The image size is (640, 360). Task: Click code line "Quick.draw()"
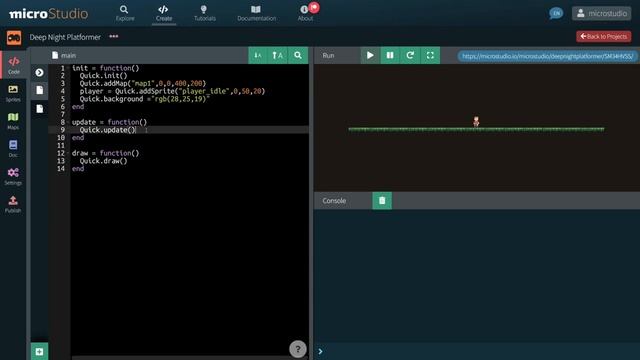(x=103, y=161)
